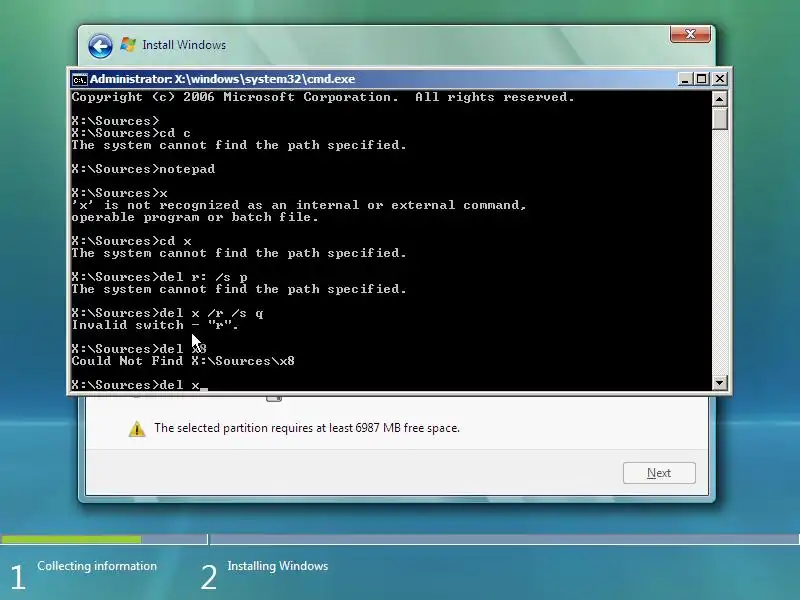Viewport: 800px width, 600px height.
Task: Maximize the Administrator cmd.exe window
Action: pos(702,79)
